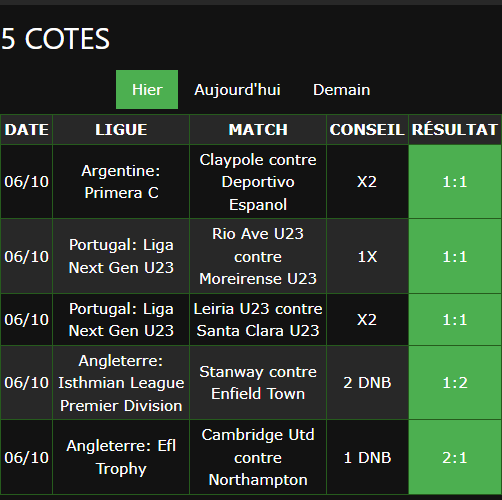Open Claypole contre Deportivo Espanol match
This screenshot has width=502, height=500.
click(258, 182)
